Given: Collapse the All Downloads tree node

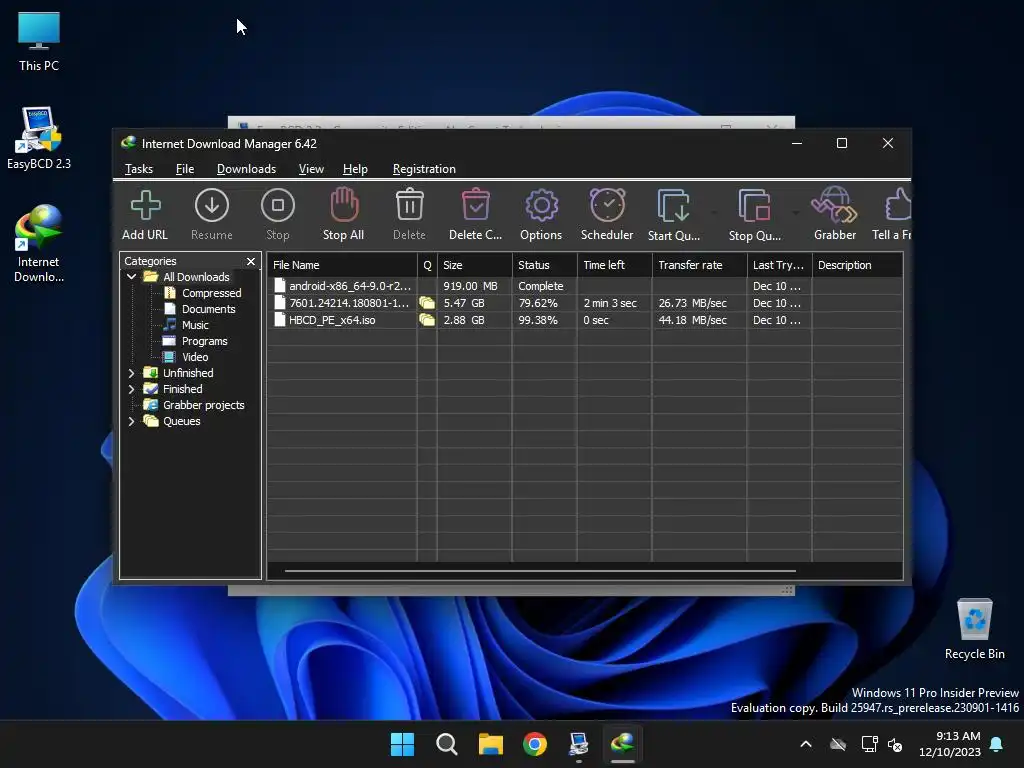Looking at the screenshot, I should 131,277.
